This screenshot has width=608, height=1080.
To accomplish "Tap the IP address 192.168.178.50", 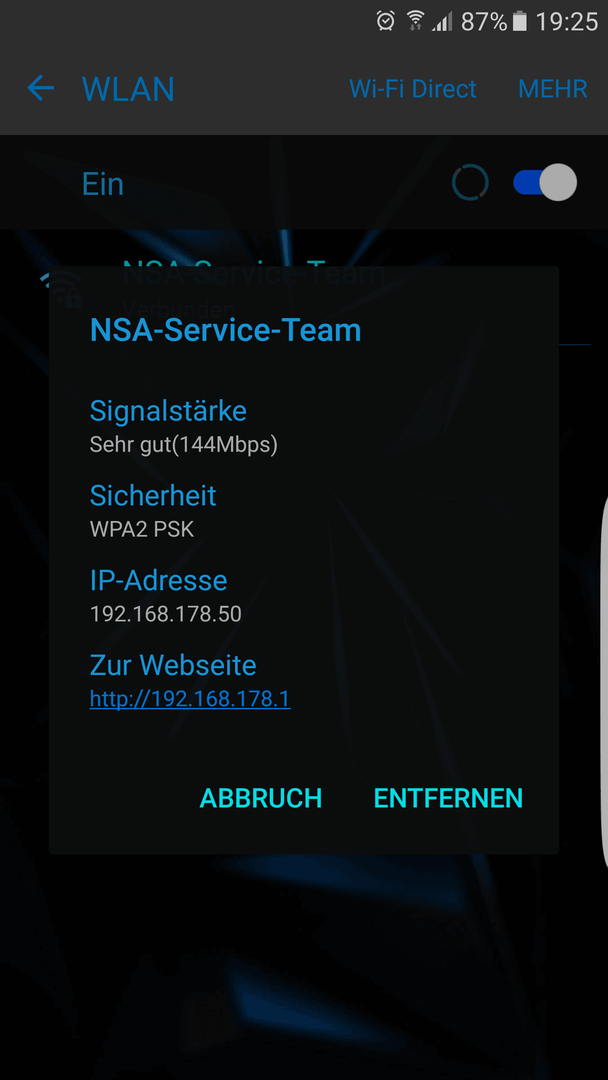I will click(x=166, y=614).
